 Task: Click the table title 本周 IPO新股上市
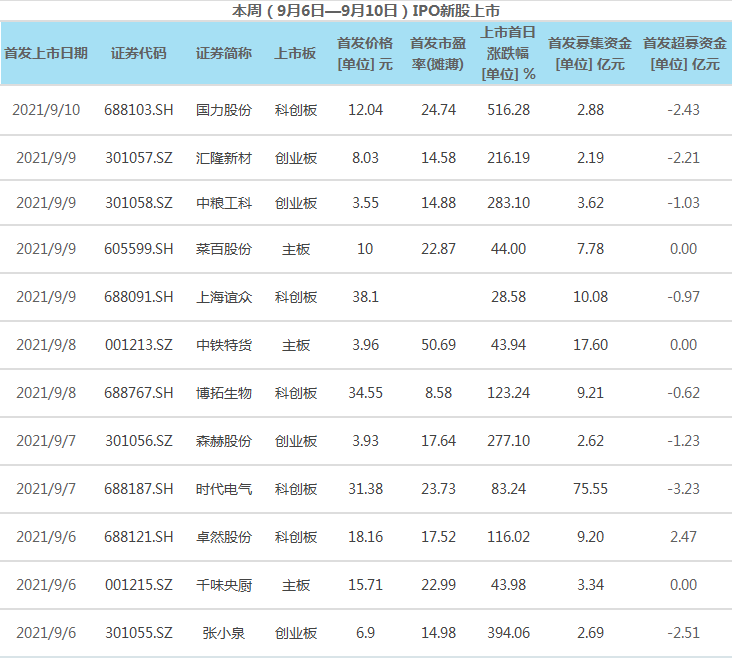click(x=366, y=10)
